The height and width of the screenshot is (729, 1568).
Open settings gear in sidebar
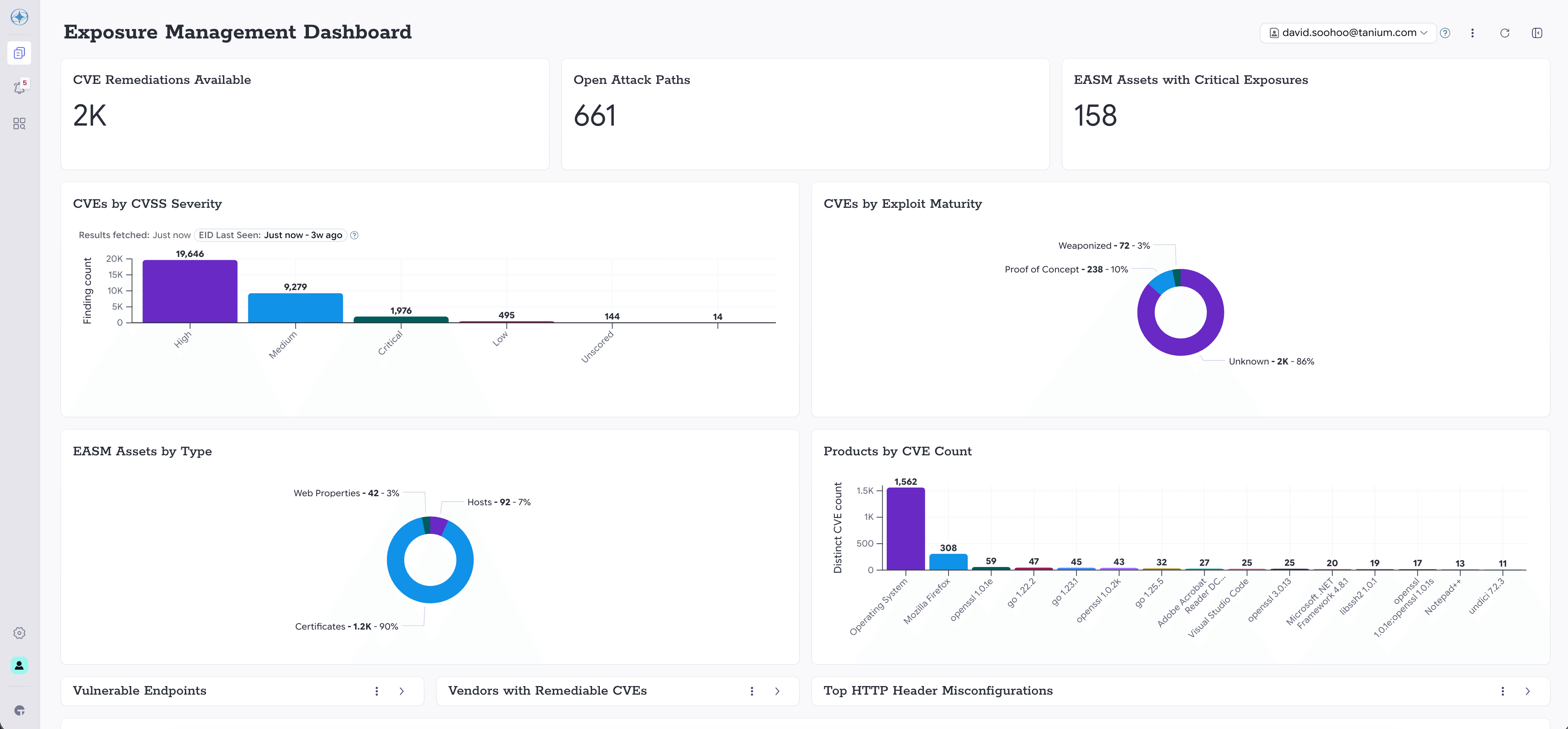pyautogui.click(x=20, y=633)
